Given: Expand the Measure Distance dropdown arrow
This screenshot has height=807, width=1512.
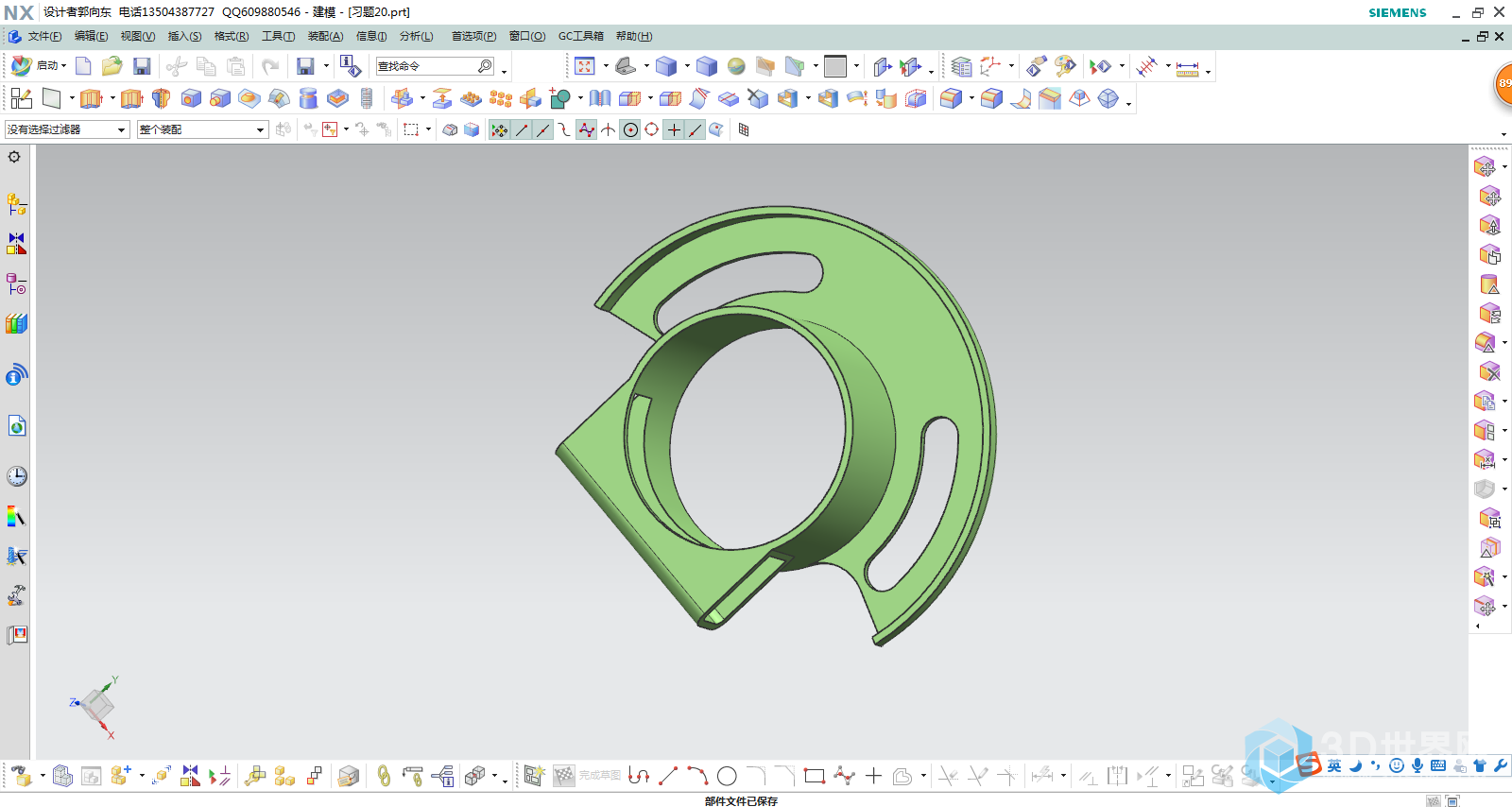Looking at the screenshot, I should click(x=1208, y=71).
